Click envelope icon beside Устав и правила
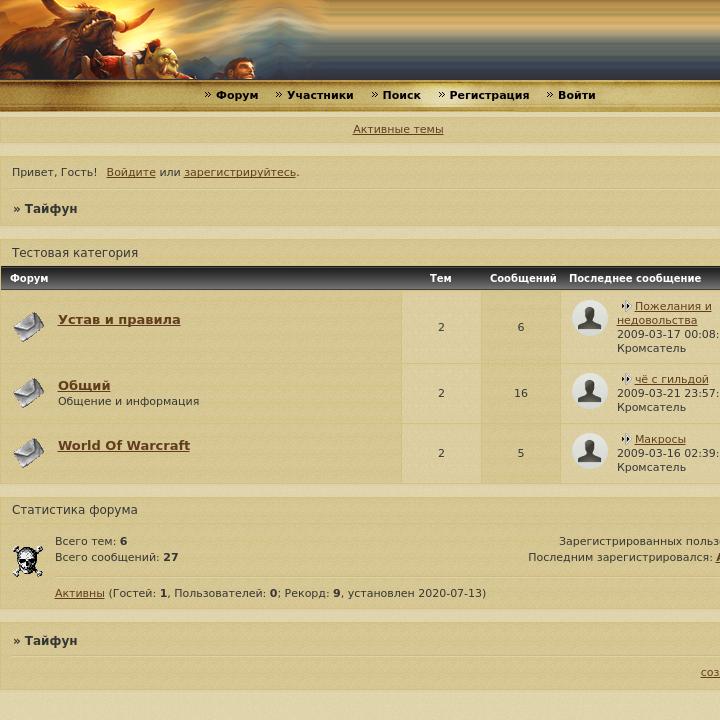720x720 pixels. (x=28, y=326)
